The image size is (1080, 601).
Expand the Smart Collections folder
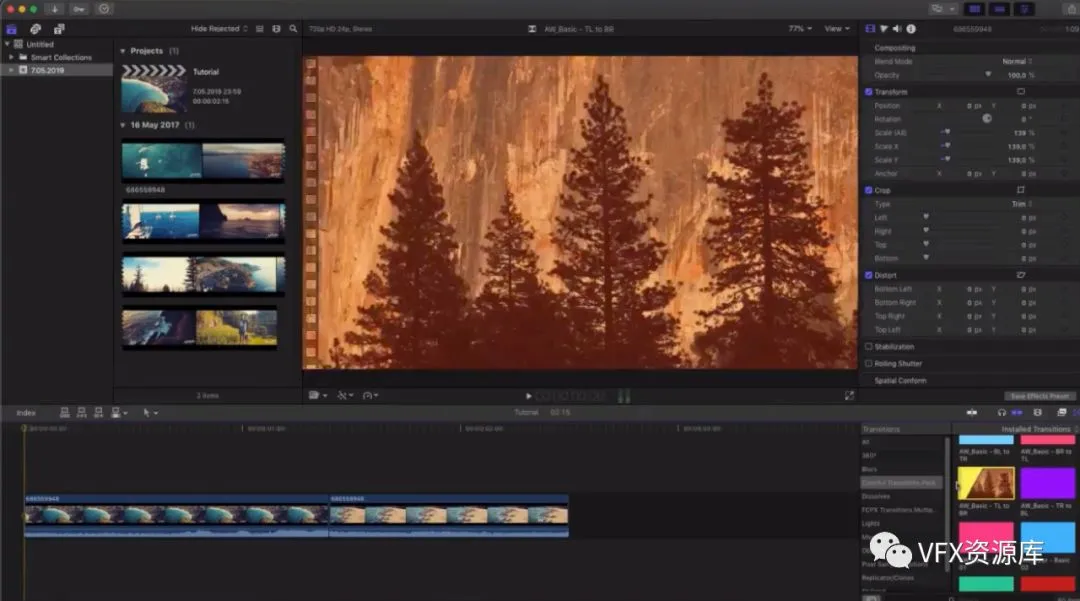(12, 58)
